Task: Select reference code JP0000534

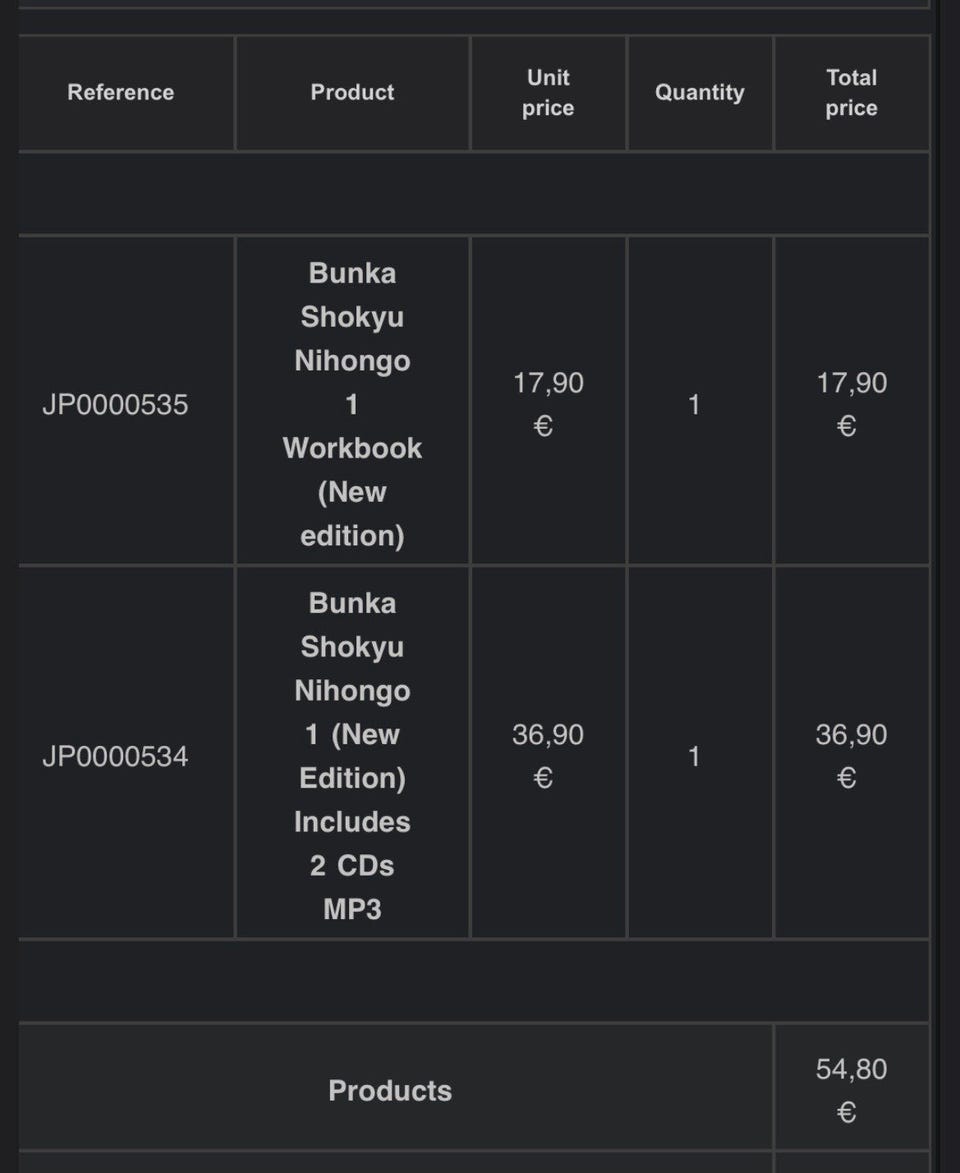Action: click(115, 756)
